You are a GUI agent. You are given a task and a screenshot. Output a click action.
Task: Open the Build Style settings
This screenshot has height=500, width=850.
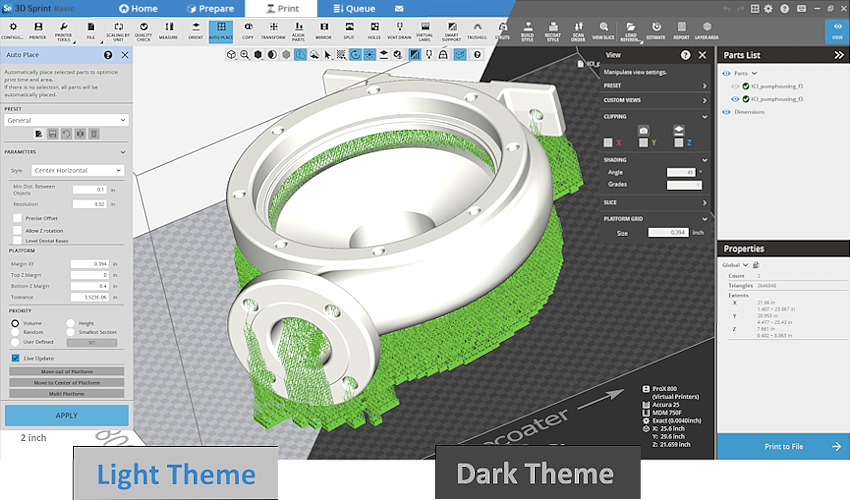(527, 32)
